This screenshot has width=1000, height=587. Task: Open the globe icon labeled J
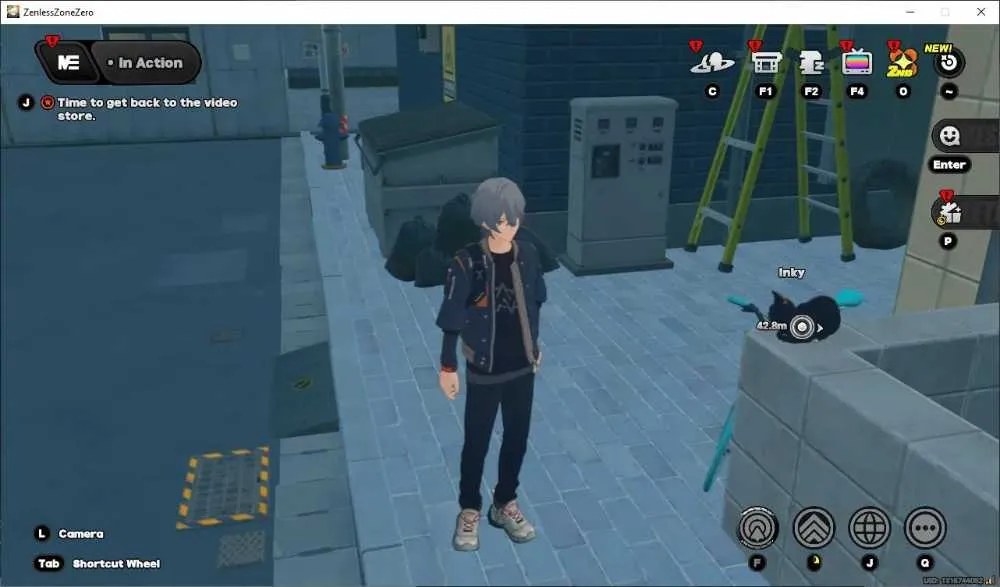869,528
